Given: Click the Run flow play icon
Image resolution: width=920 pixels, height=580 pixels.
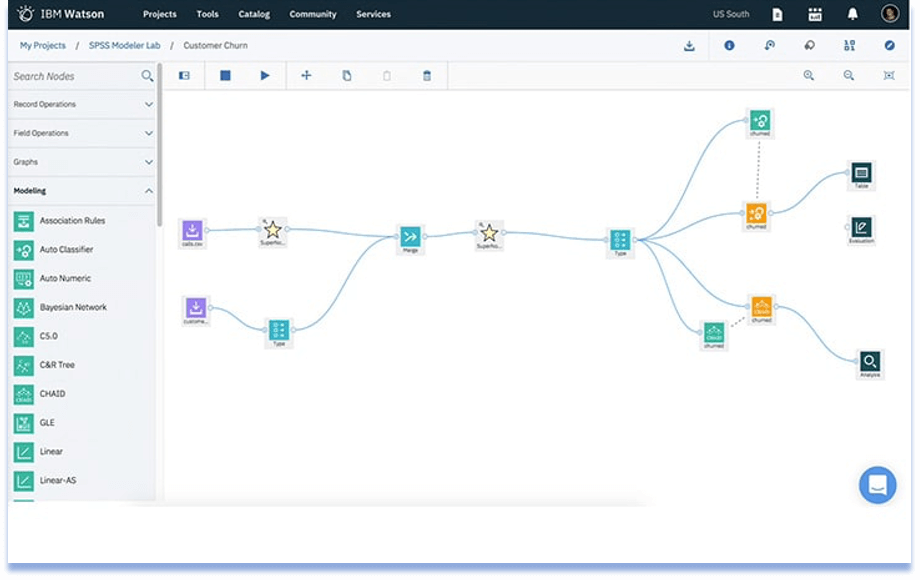Looking at the screenshot, I should 265,76.
